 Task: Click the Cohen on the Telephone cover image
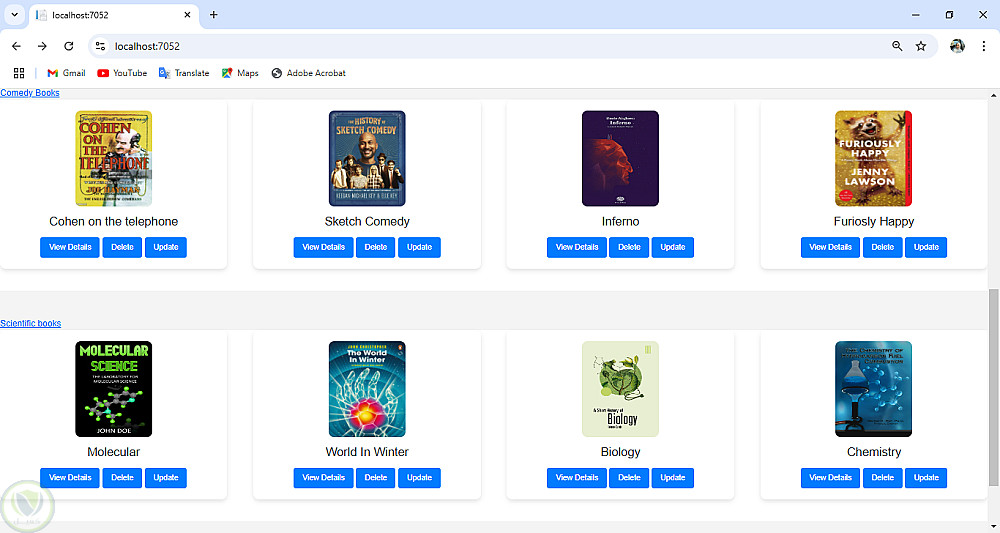[114, 159]
